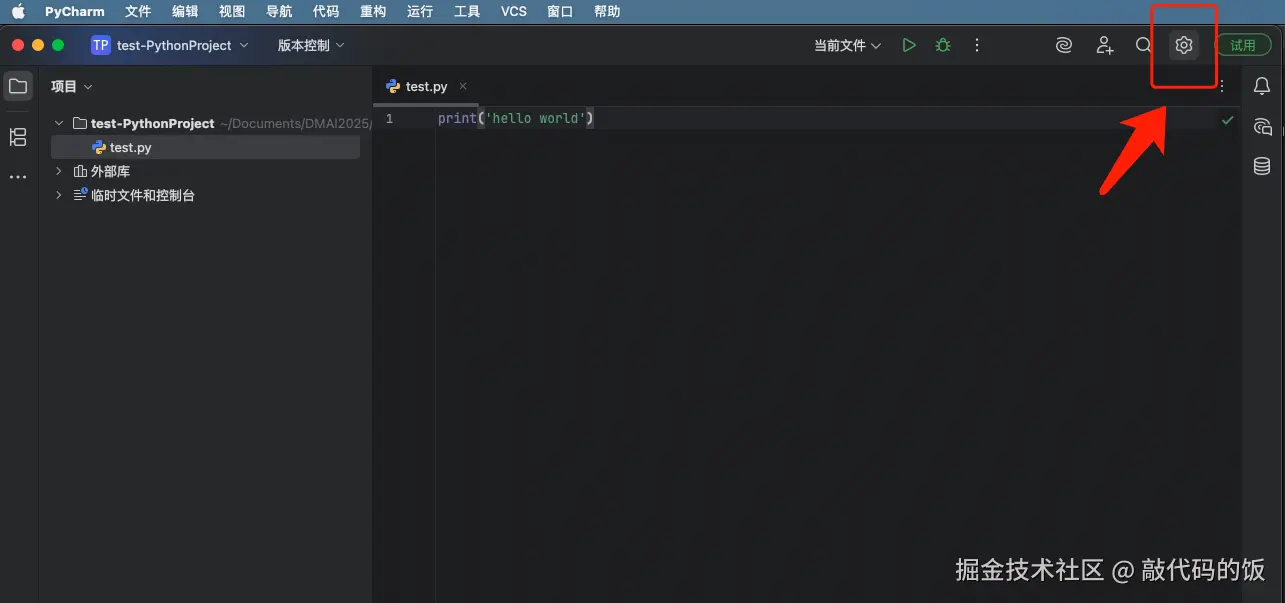Open the 视图 menu
Viewport: 1285px width, 603px height.
pyautogui.click(x=232, y=12)
